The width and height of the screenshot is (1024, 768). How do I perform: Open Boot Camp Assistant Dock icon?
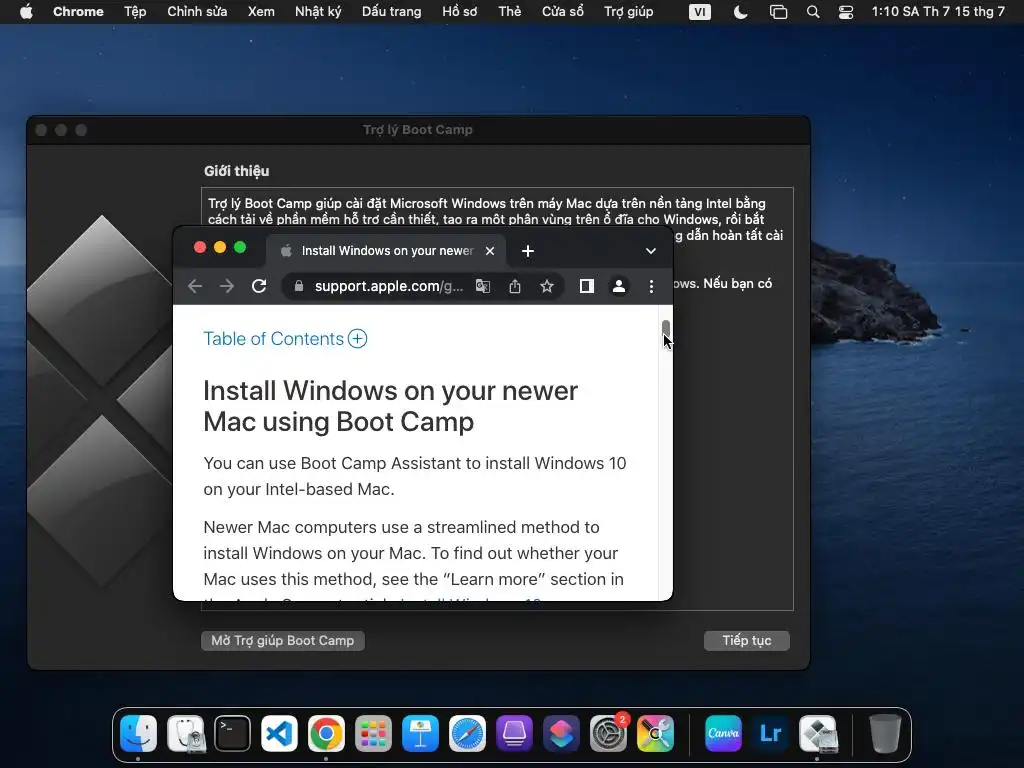click(x=818, y=733)
